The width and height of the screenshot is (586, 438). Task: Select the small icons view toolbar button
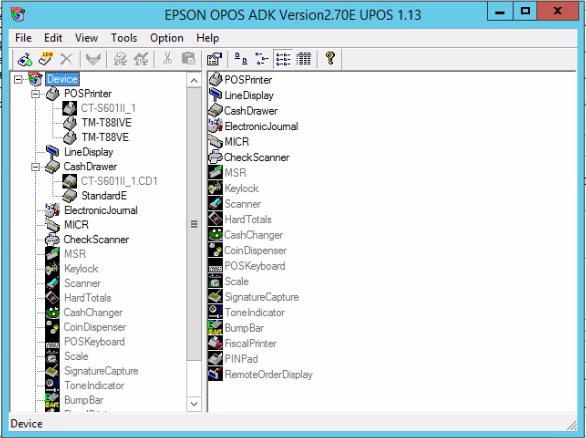tap(262, 59)
